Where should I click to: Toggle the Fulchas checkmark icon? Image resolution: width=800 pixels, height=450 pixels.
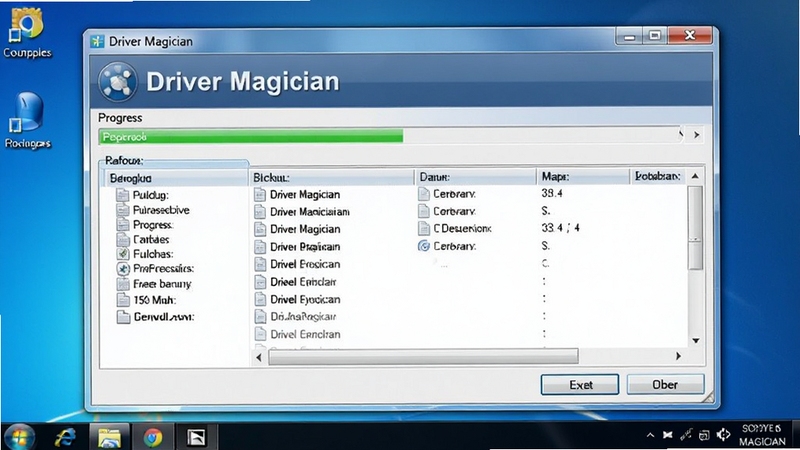(x=122, y=254)
